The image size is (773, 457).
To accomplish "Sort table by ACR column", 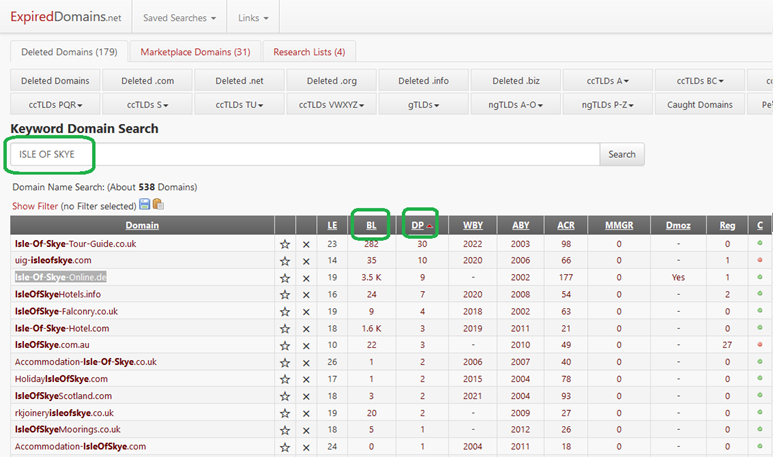I will (566, 225).
